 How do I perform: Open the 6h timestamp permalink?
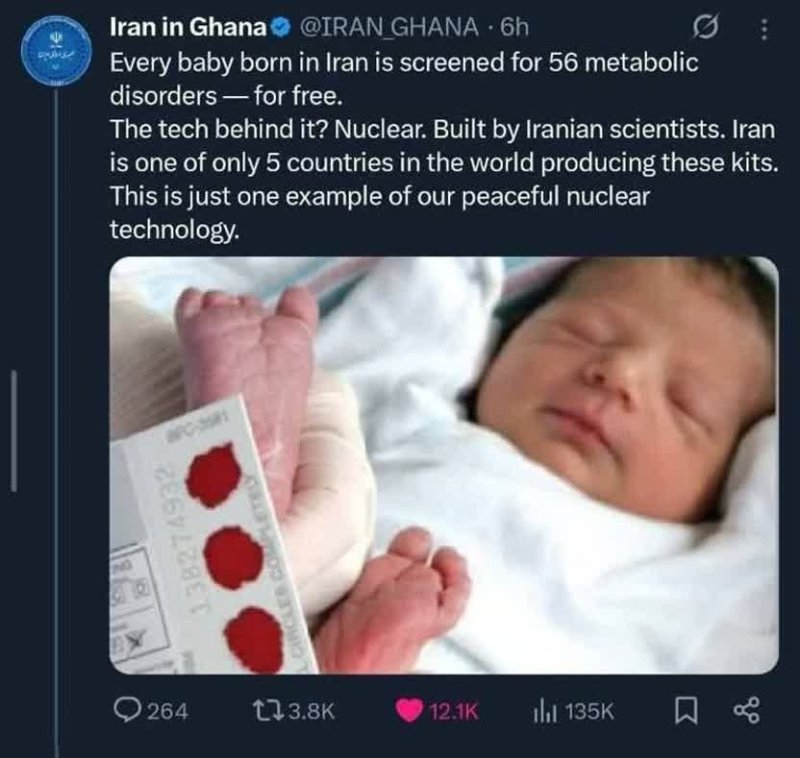click(514, 27)
